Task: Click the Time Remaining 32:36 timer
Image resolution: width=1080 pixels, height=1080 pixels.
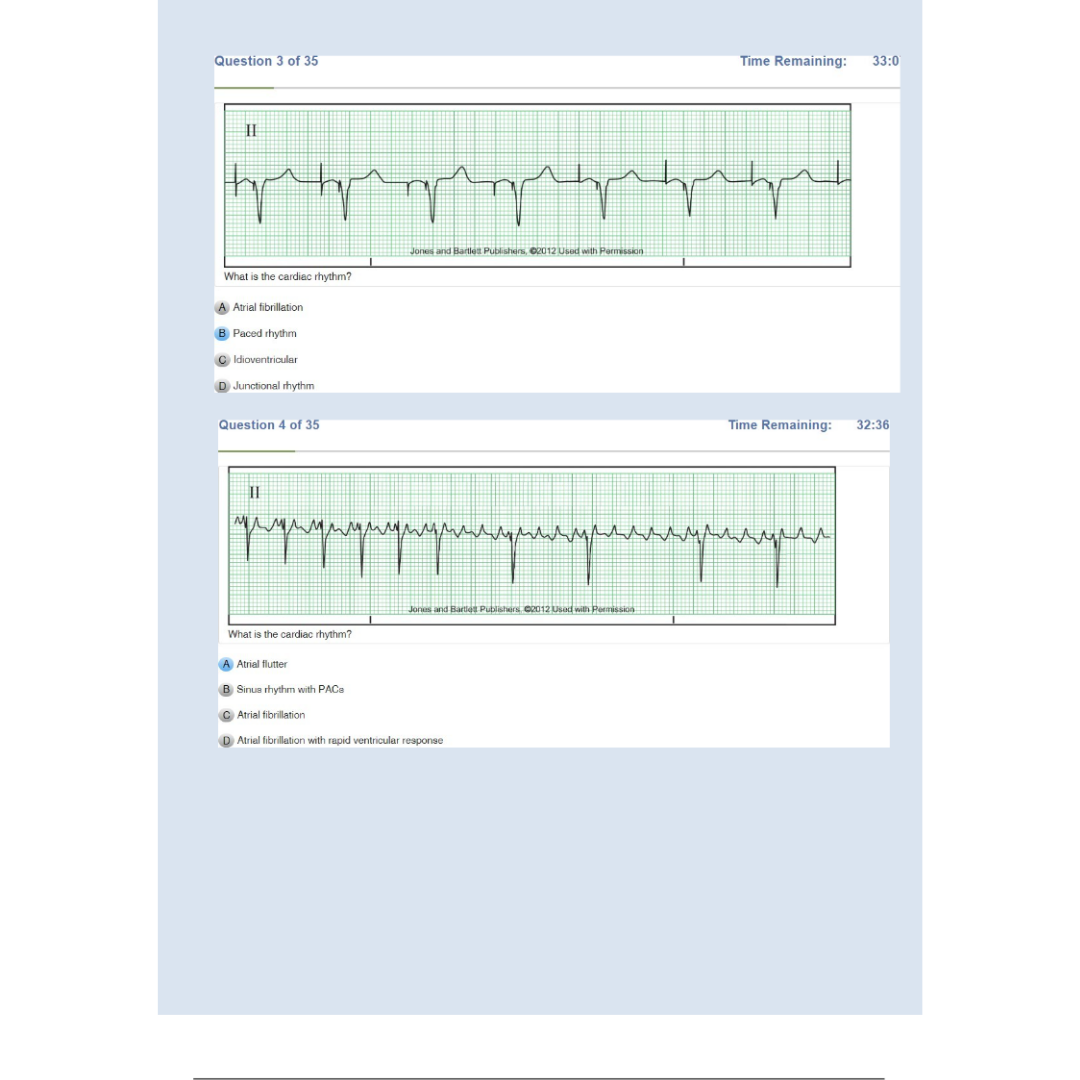Action: pyautogui.click(x=809, y=425)
